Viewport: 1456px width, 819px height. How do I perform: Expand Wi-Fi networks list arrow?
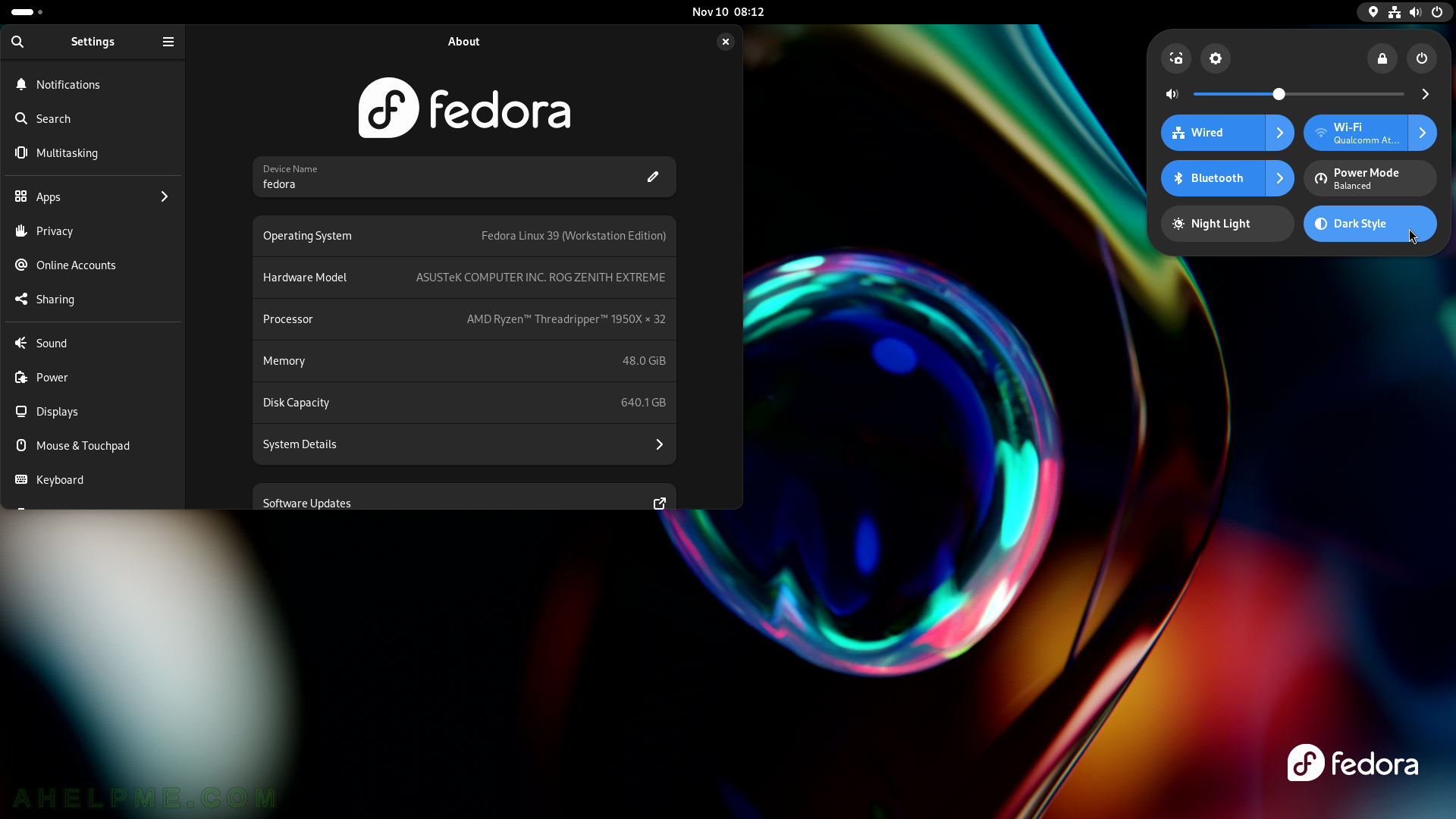(1423, 133)
